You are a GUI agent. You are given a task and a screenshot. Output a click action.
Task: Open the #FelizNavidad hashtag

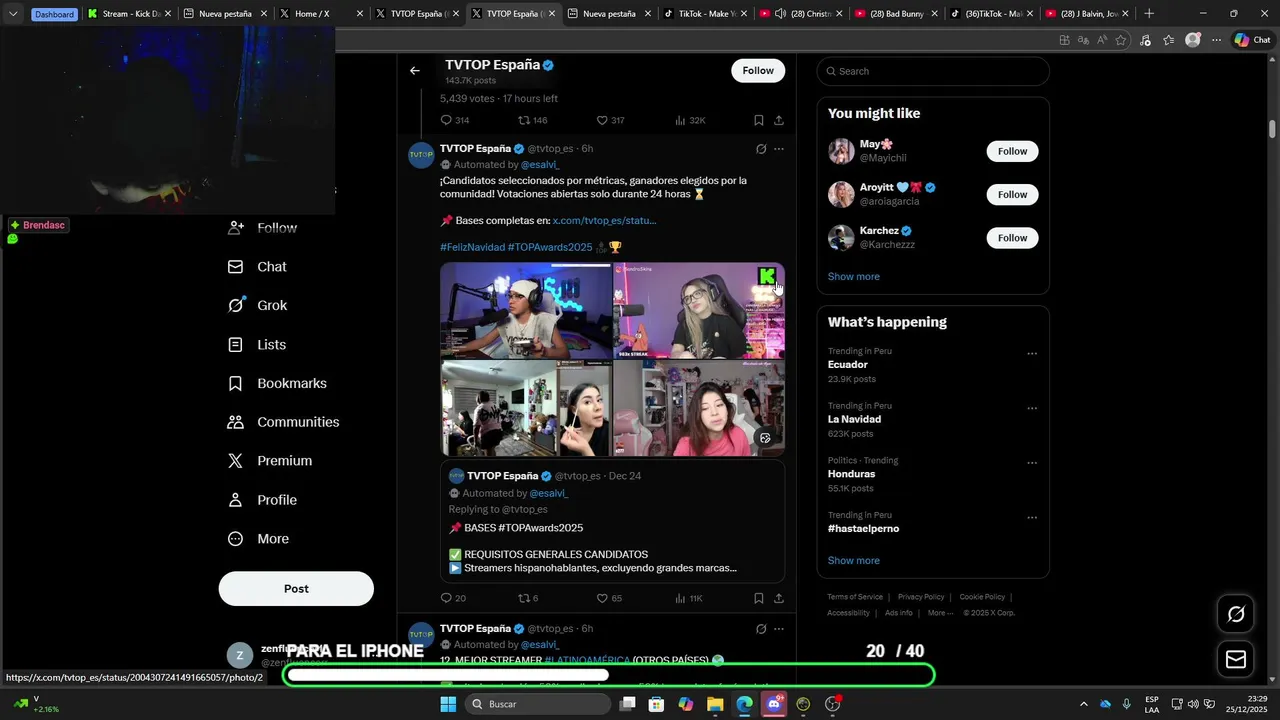coord(472,247)
